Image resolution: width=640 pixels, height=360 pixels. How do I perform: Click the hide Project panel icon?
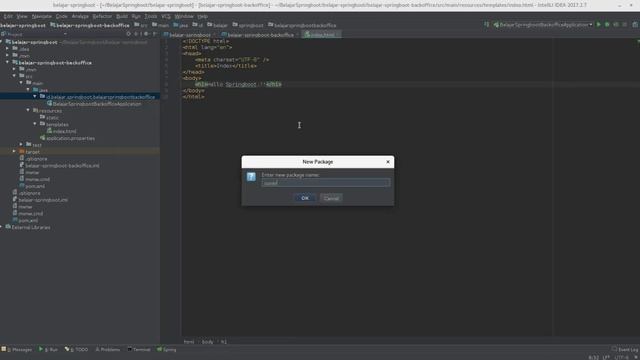click(x=155, y=34)
